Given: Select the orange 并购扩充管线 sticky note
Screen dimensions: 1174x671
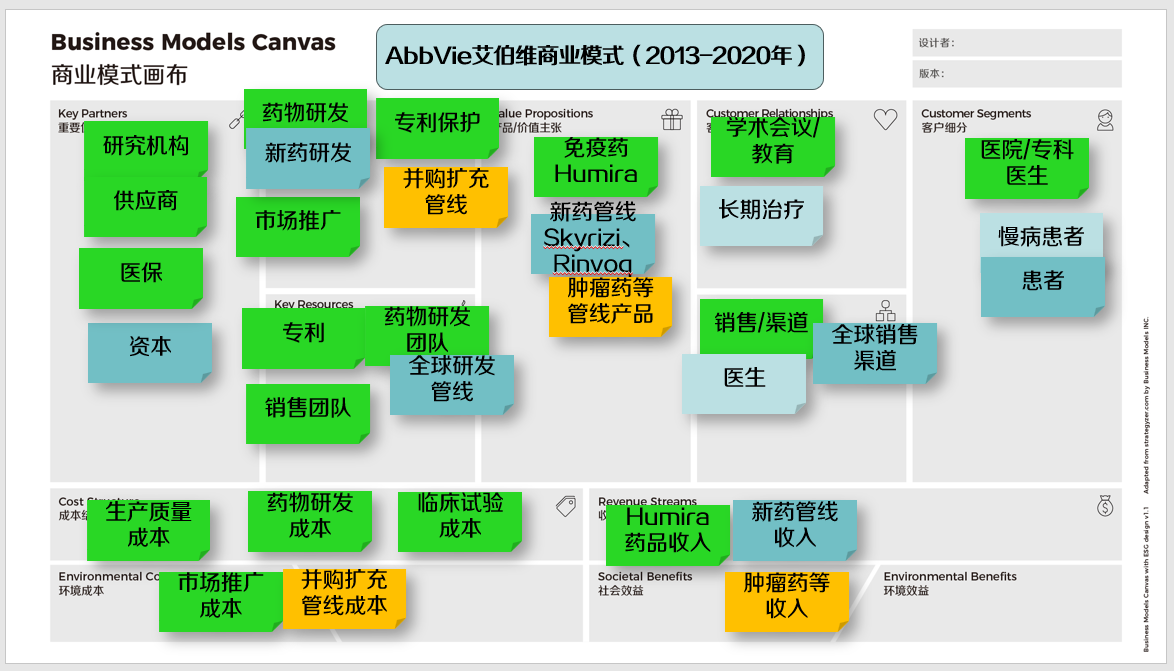Looking at the screenshot, I should click(446, 197).
